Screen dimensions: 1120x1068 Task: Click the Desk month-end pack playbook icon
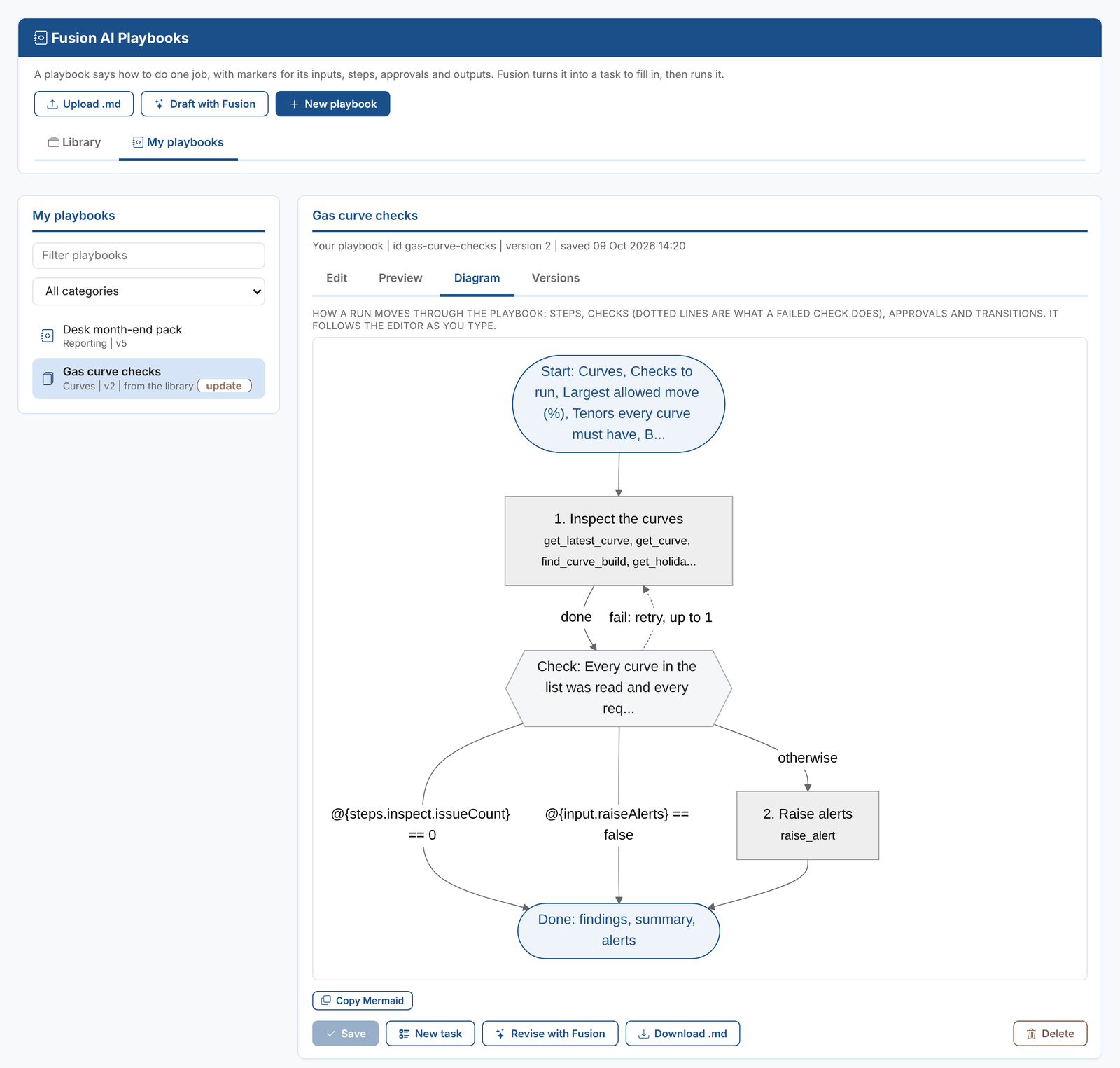point(47,336)
